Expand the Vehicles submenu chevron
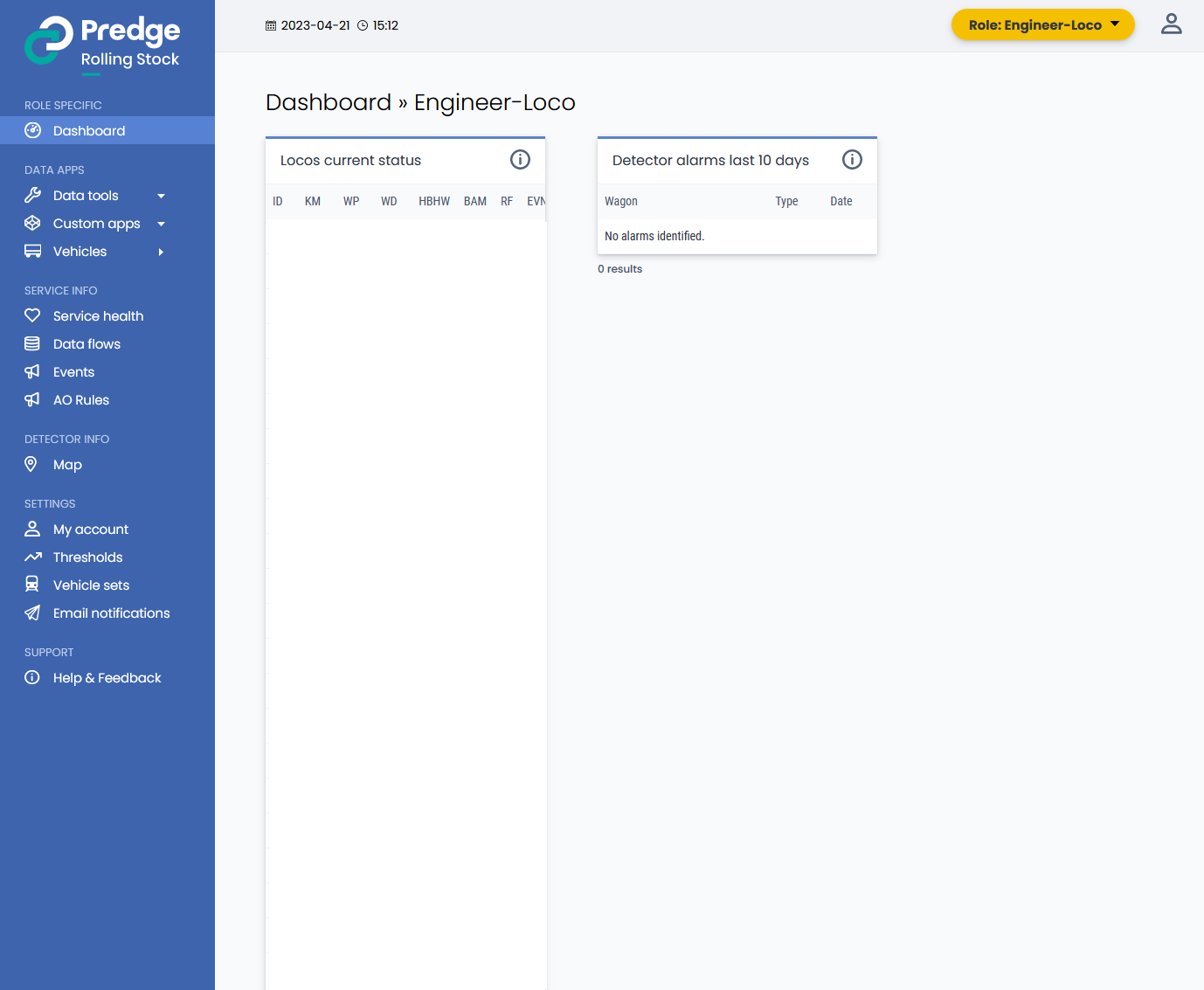Image resolution: width=1204 pixels, height=990 pixels. pyautogui.click(x=161, y=252)
